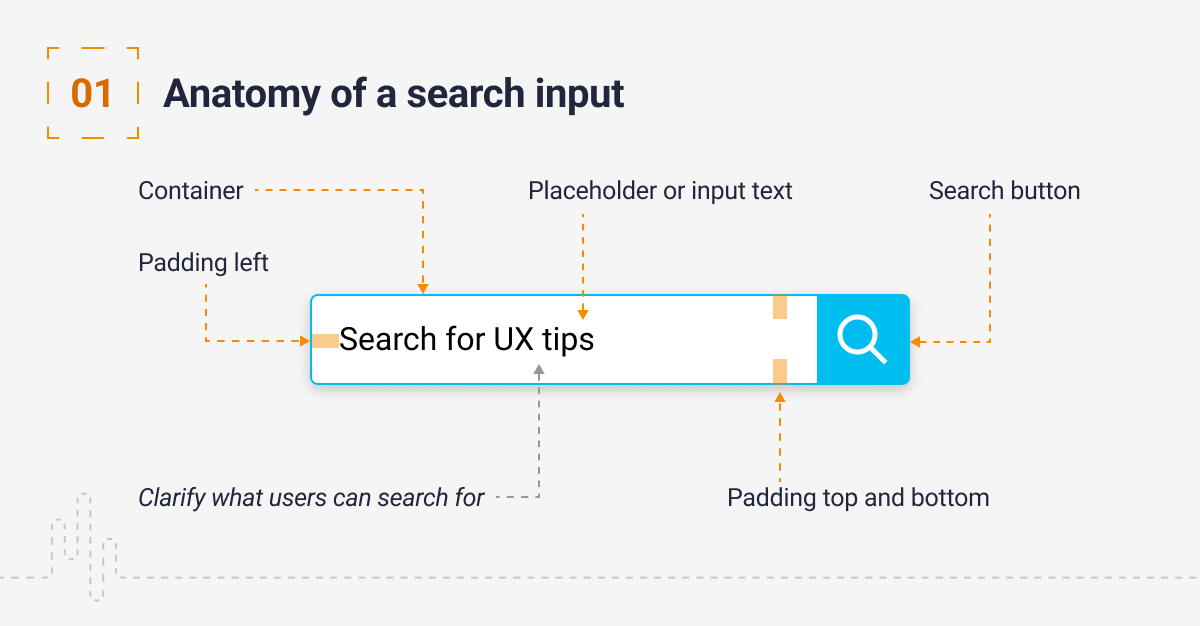1200x626 pixels.
Task: Select the "Container" label
Action: pos(191,190)
